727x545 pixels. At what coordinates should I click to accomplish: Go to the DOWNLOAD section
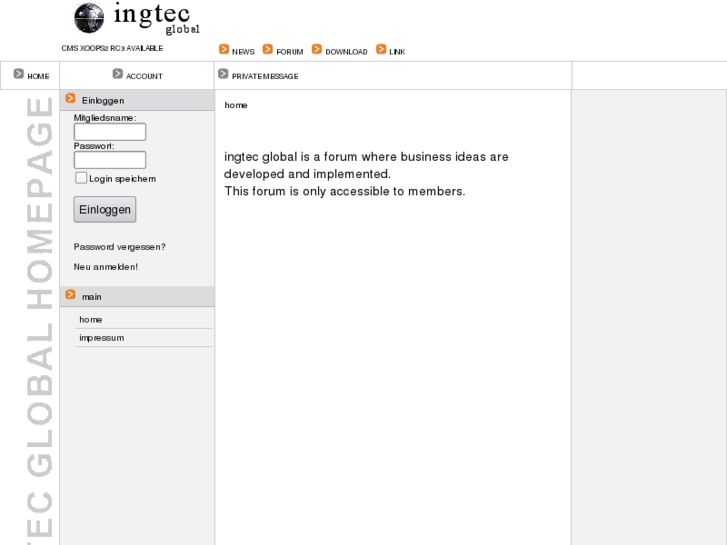(x=346, y=52)
